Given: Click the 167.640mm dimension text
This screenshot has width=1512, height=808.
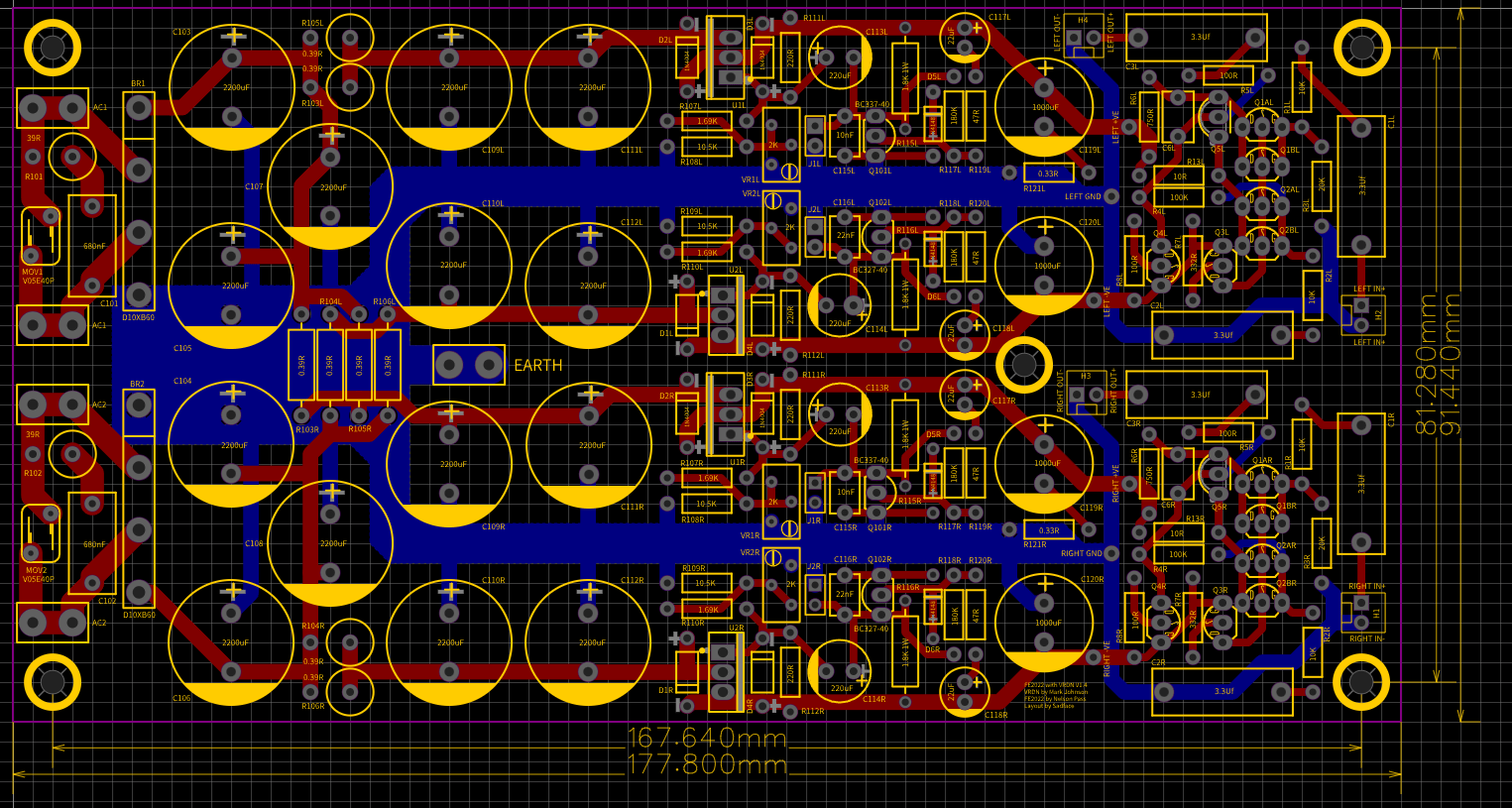Looking at the screenshot, I should click(x=707, y=739).
